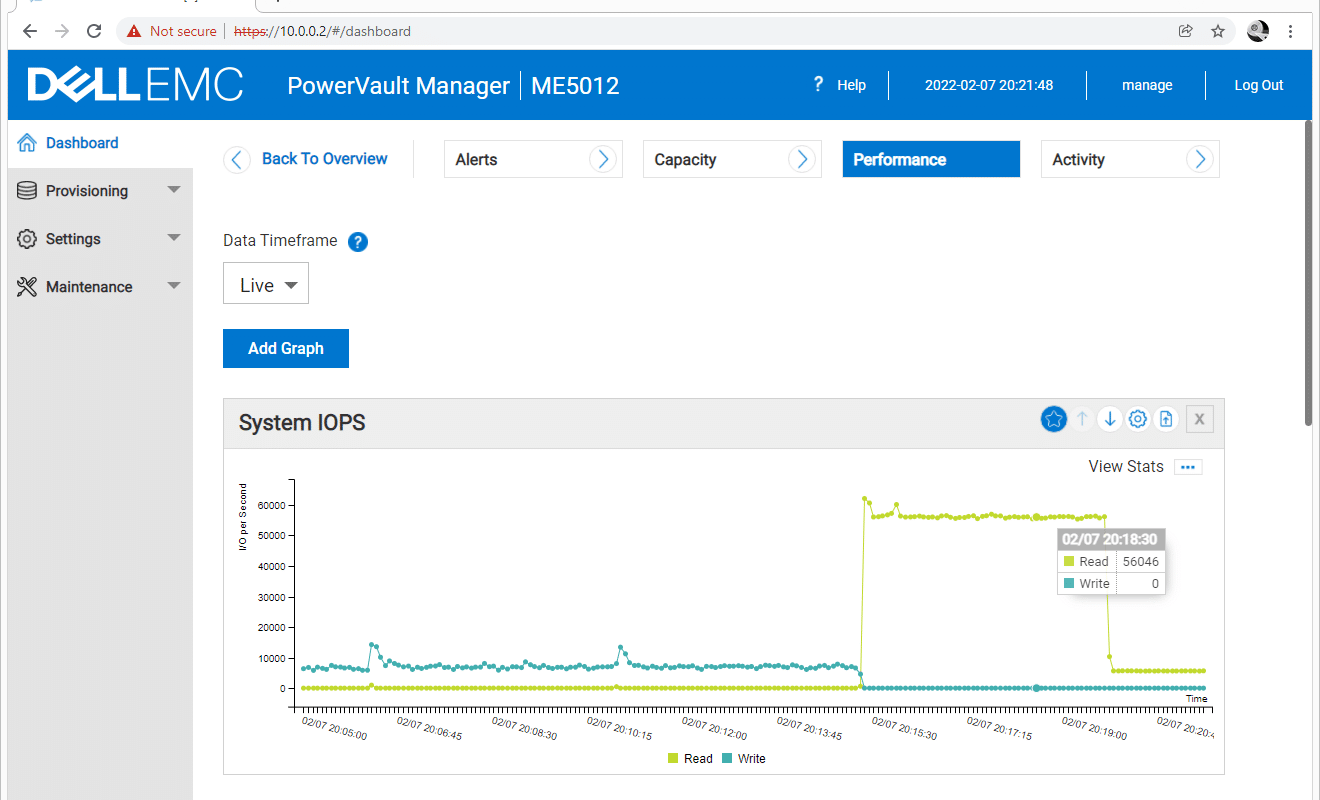
Task: Click the Help link in the header
Action: coord(851,85)
